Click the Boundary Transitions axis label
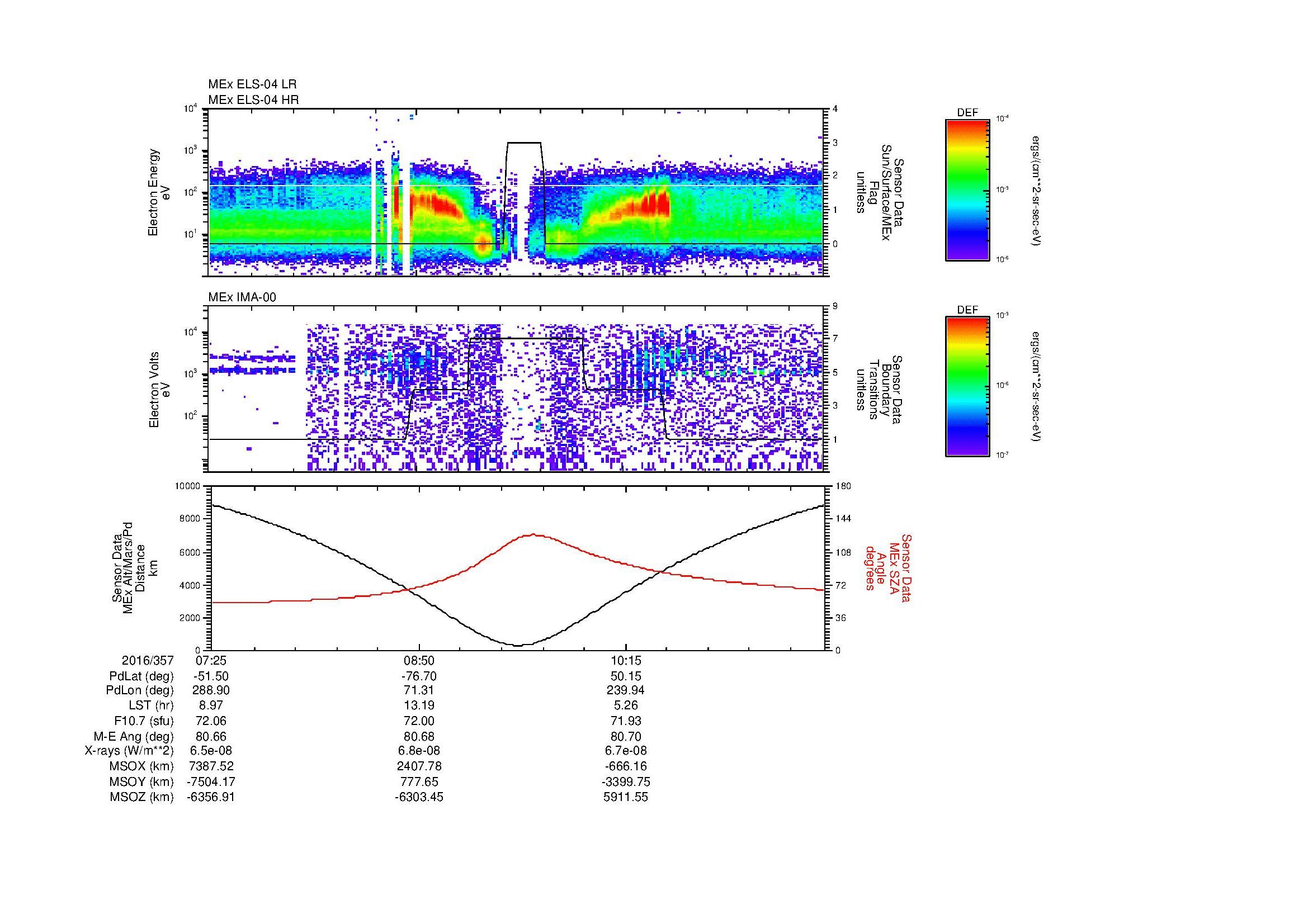The height and width of the screenshot is (924, 1308). point(880,390)
